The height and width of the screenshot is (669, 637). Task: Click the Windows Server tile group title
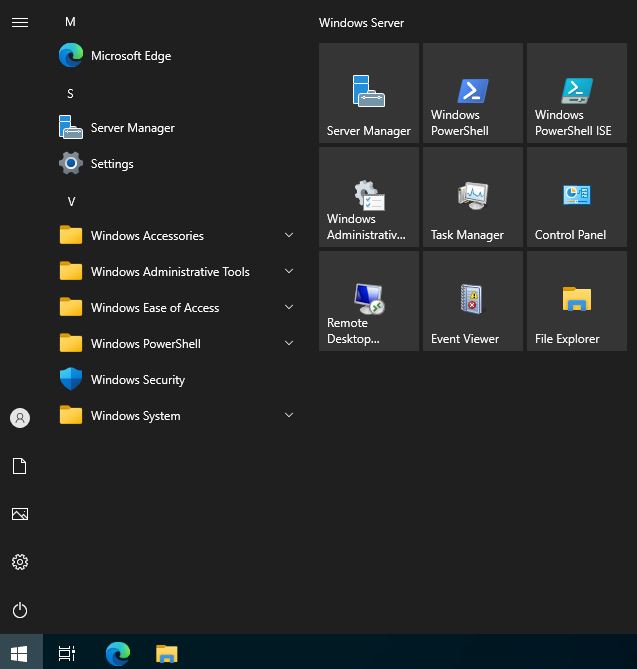(x=361, y=23)
